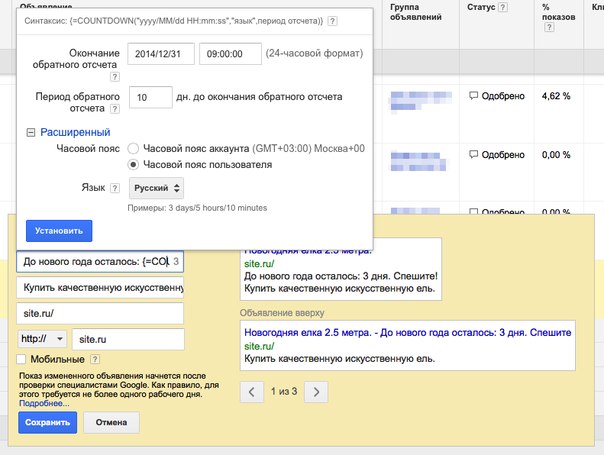Click the countdown end time field 09:00:00
This screenshot has height=455, width=604.
pos(230,54)
